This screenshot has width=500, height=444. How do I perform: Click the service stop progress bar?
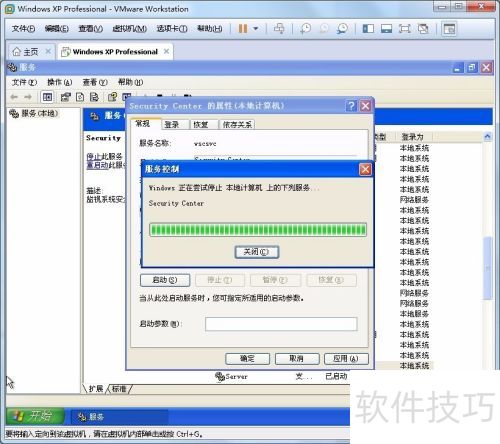[258, 230]
